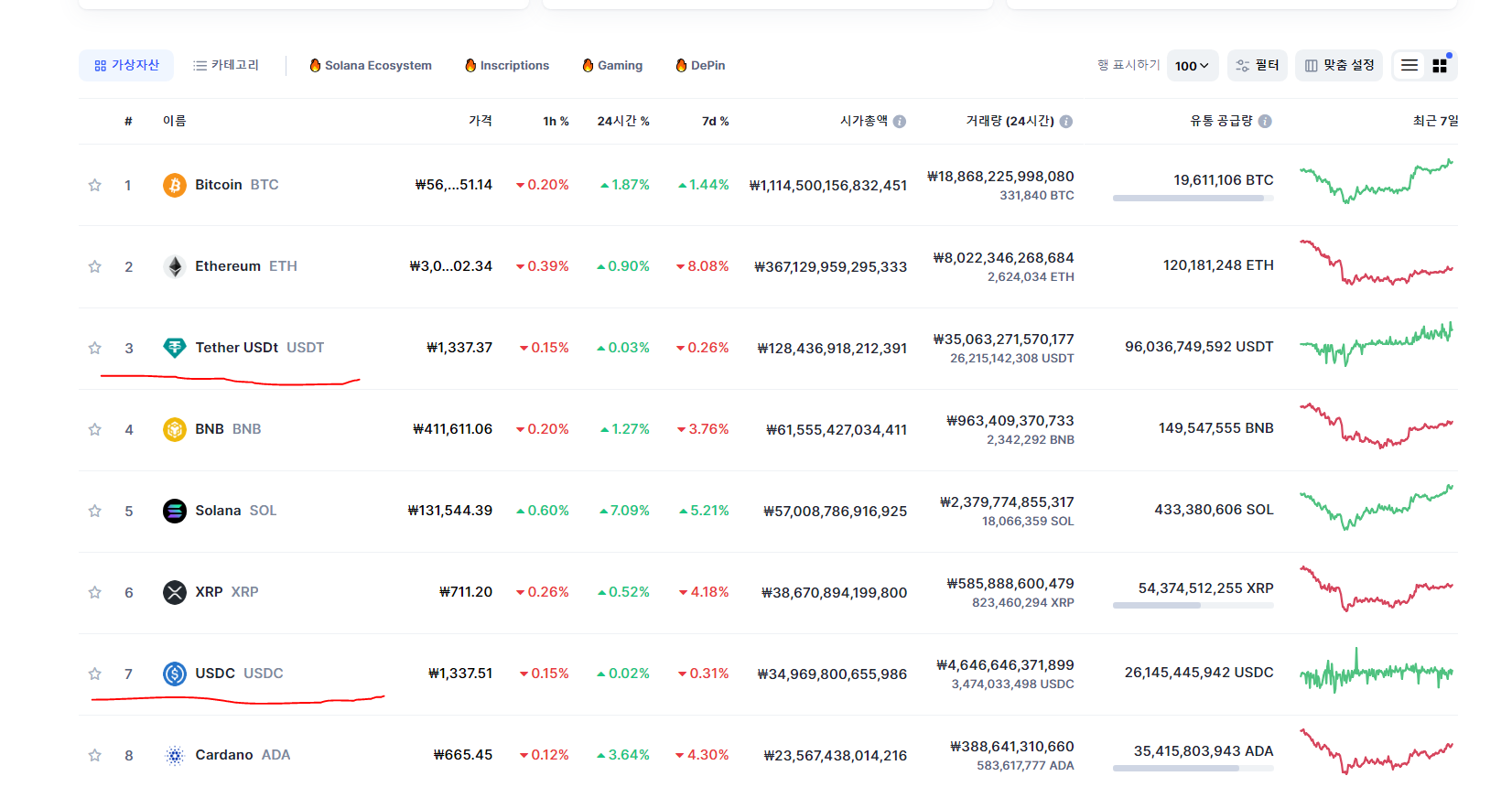Open the DePin category
The width and height of the screenshot is (1512, 787).
pyautogui.click(x=700, y=65)
